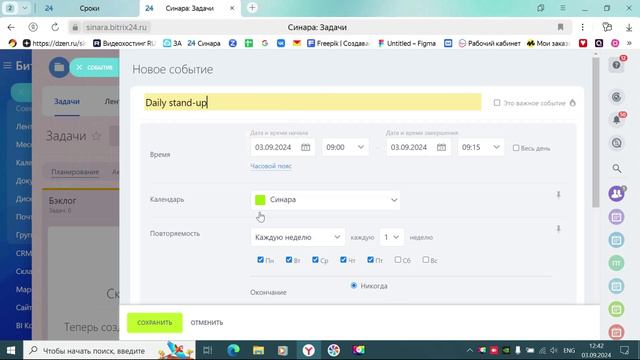
Task: Close the slider with СОБЫТИЕ tag
Action: (x=79, y=67)
